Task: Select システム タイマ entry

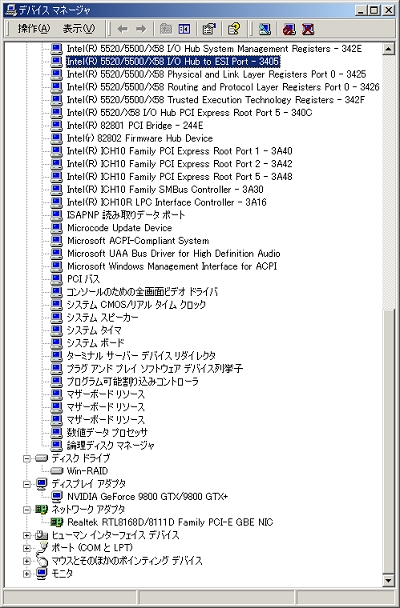Action: coord(94,330)
